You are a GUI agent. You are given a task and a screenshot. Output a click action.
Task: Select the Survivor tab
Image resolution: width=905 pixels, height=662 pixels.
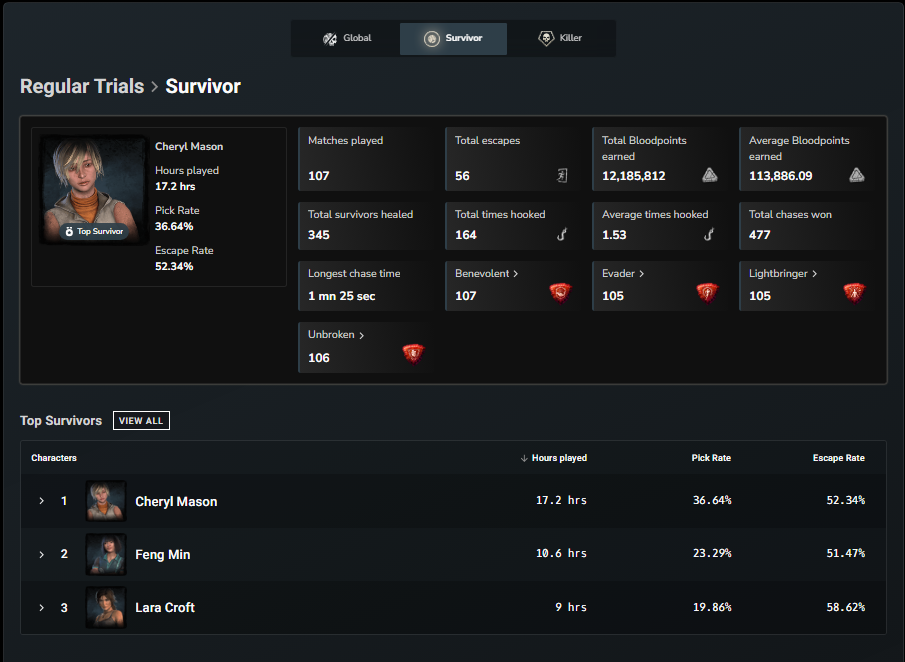(453, 38)
